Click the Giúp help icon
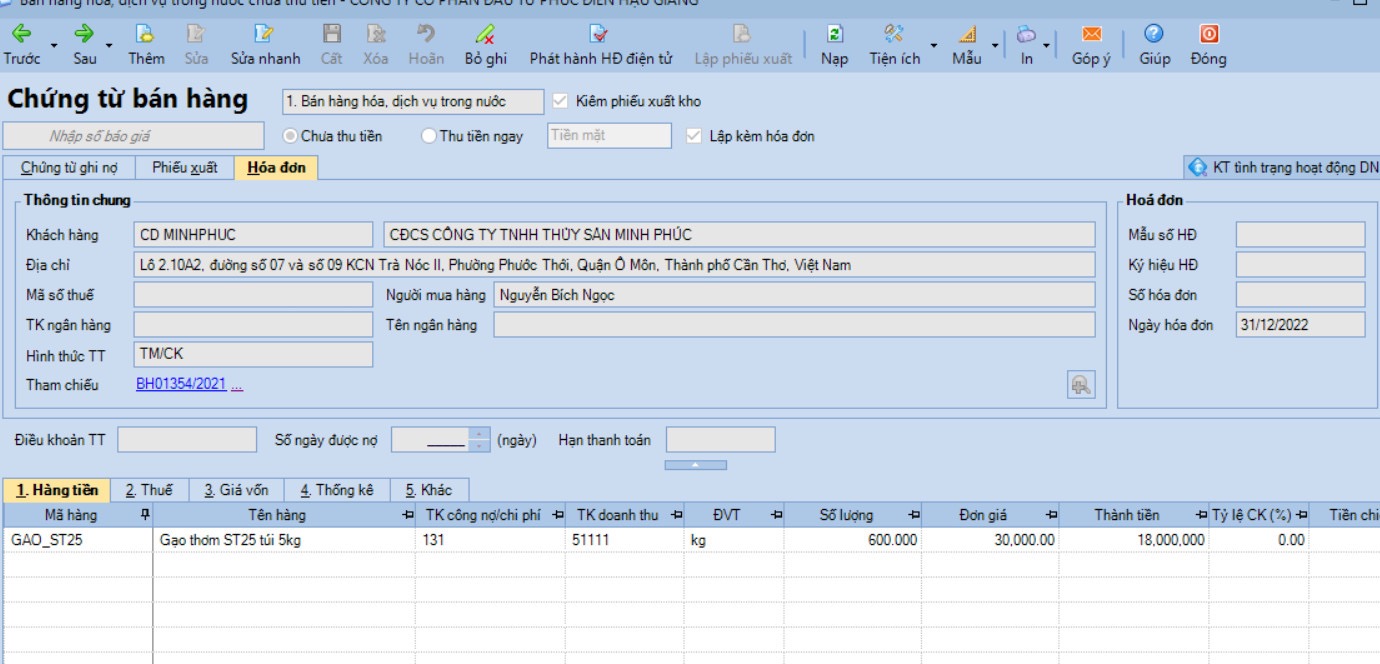 point(1154,35)
